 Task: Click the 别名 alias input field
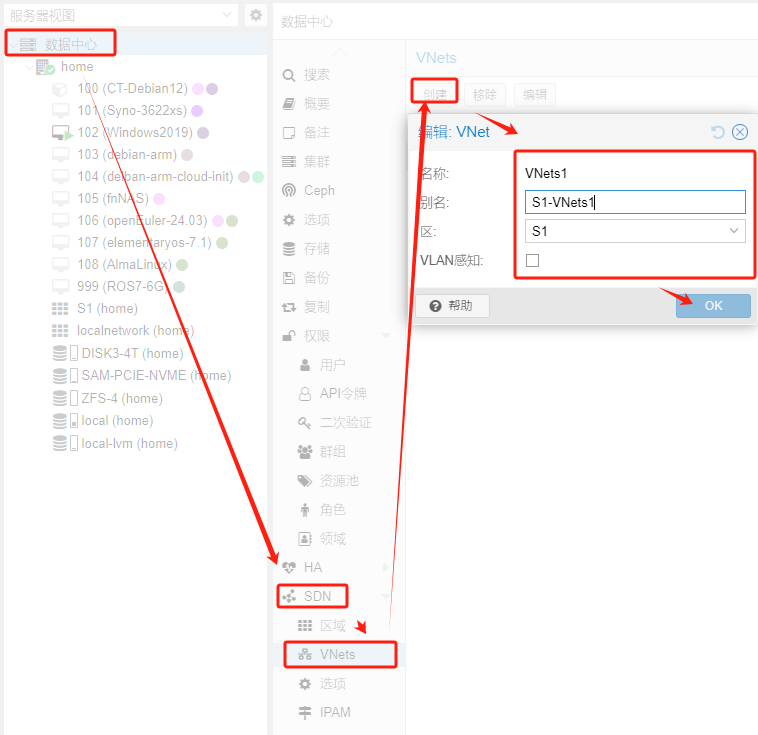click(x=635, y=202)
